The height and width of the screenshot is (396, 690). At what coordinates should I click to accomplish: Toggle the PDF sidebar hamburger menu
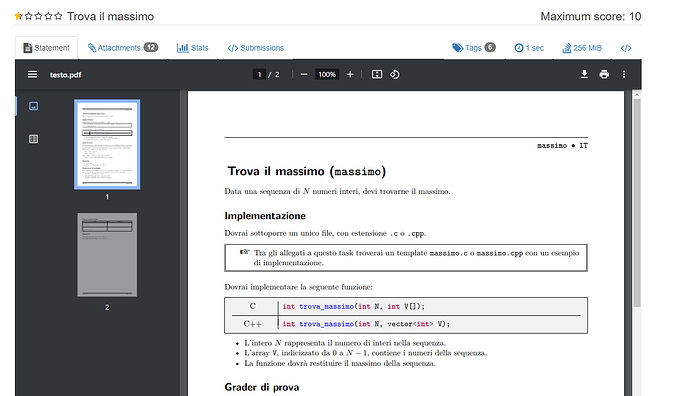32,74
